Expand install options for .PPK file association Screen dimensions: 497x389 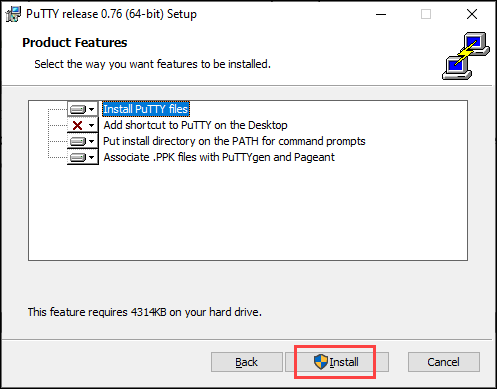tap(92, 157)
